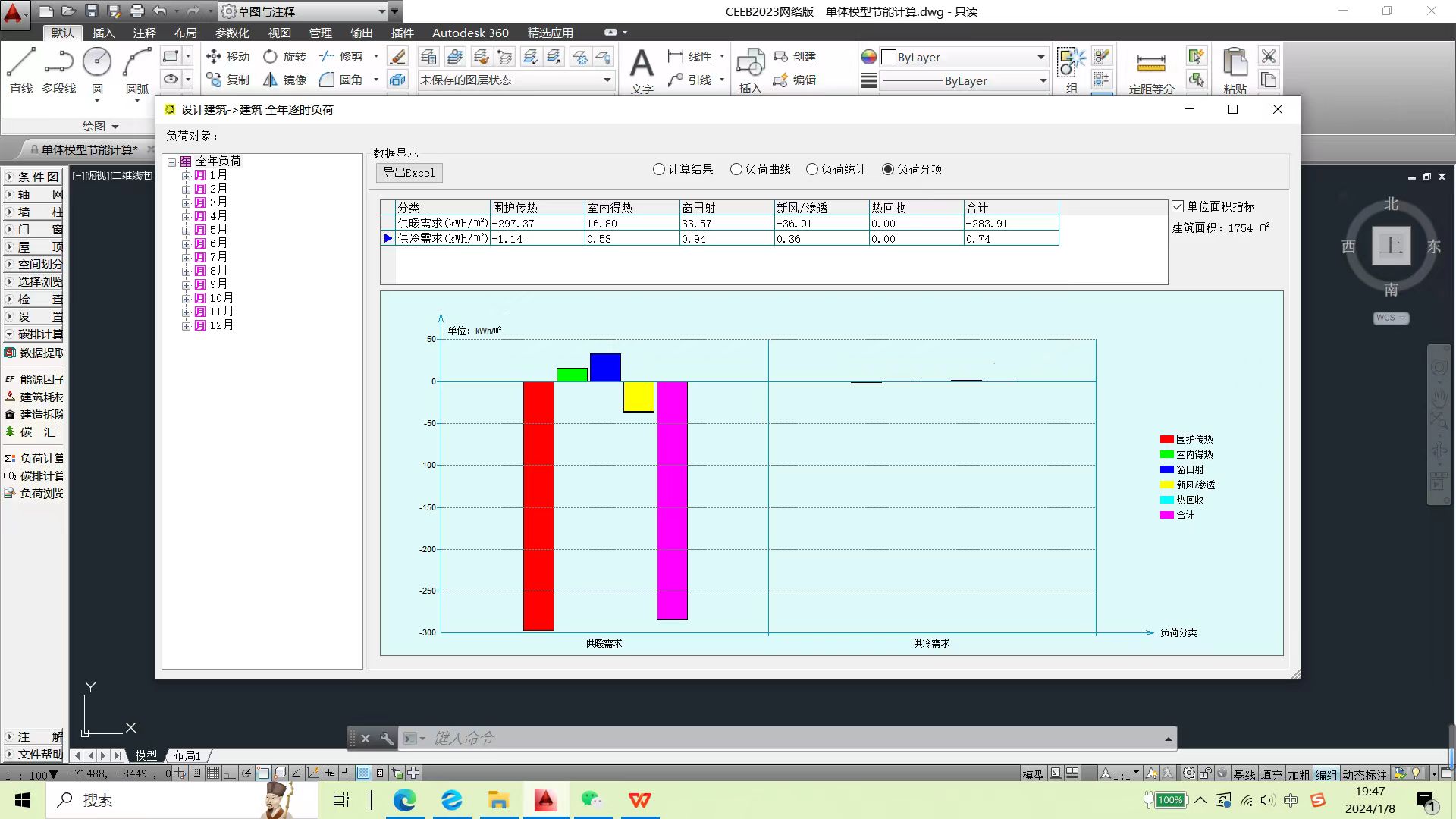The image size is (1456, 819).
Task: Select the 12月 month in tree
Action: pos(221,325)
